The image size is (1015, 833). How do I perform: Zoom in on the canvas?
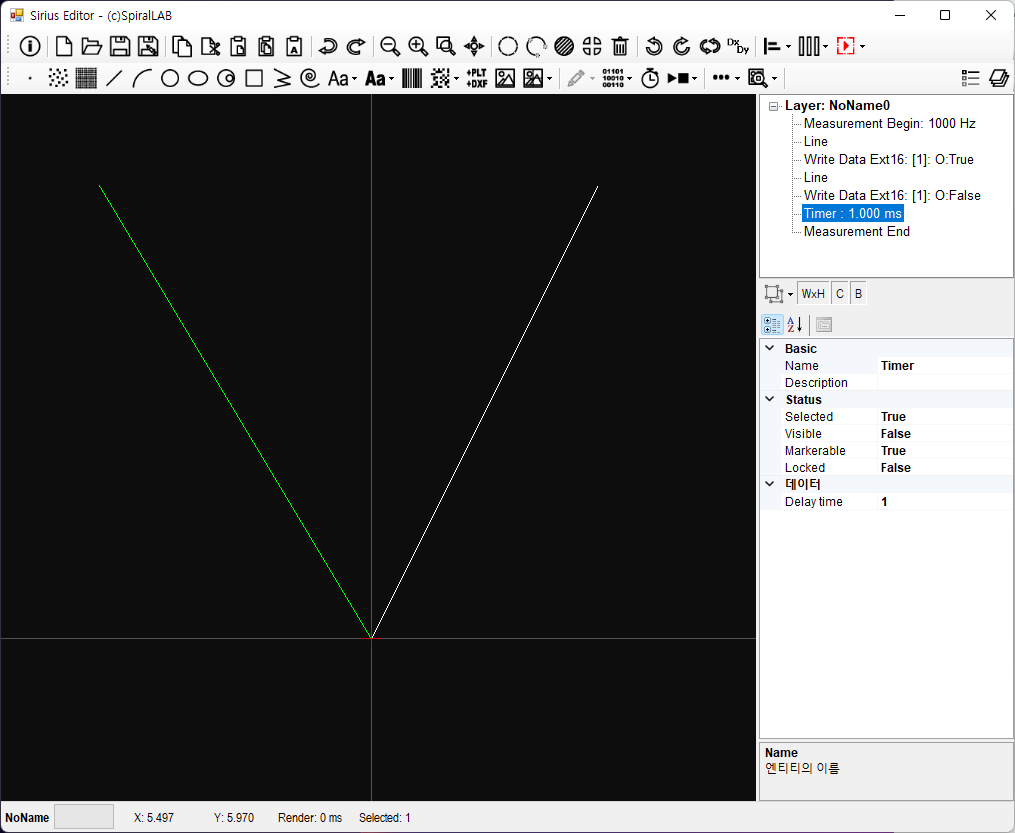pyautogui.click(x=418, y=46)
